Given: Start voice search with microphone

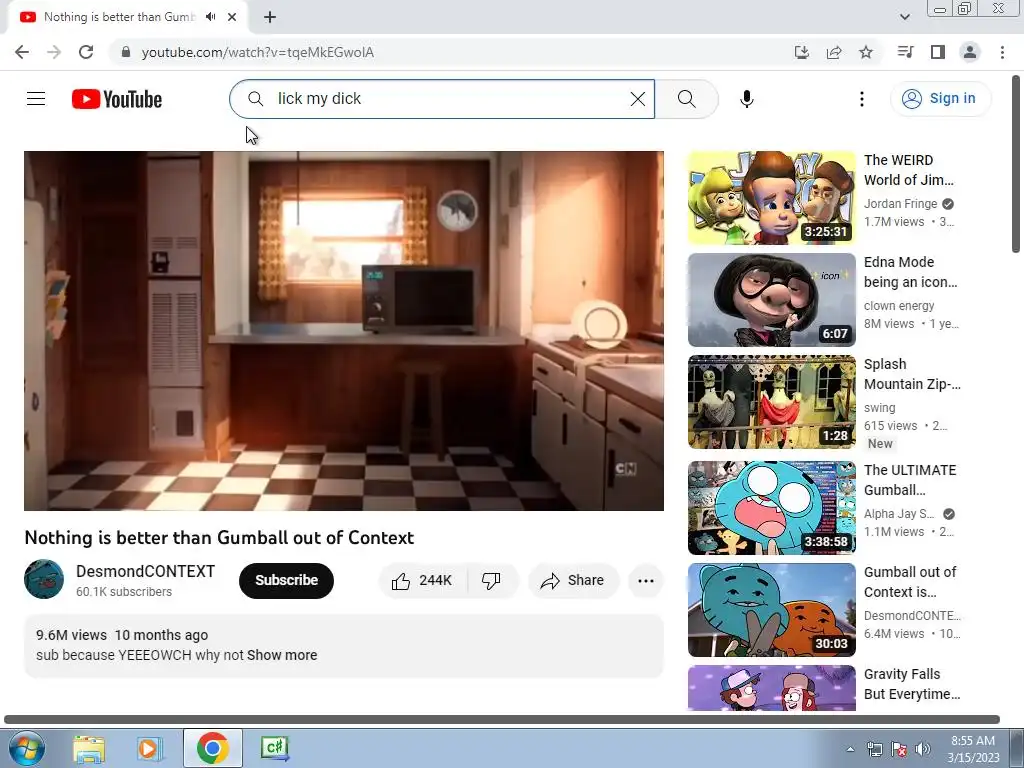Looking at the screenshot, I should [x=746, y=99].
